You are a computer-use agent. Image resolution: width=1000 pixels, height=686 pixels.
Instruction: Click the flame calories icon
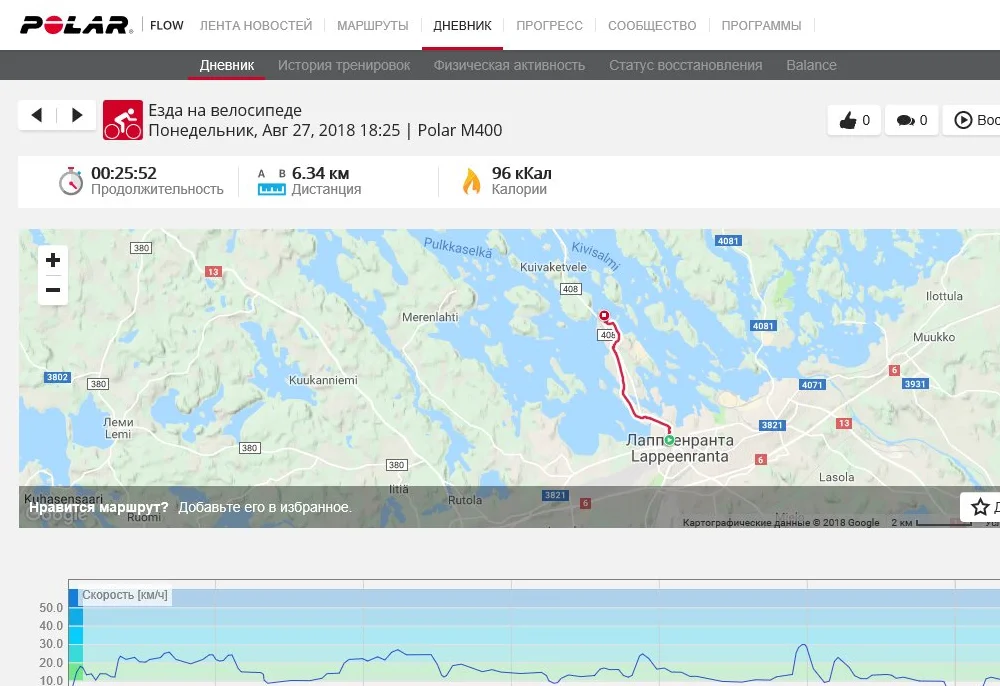coord(471,181)
